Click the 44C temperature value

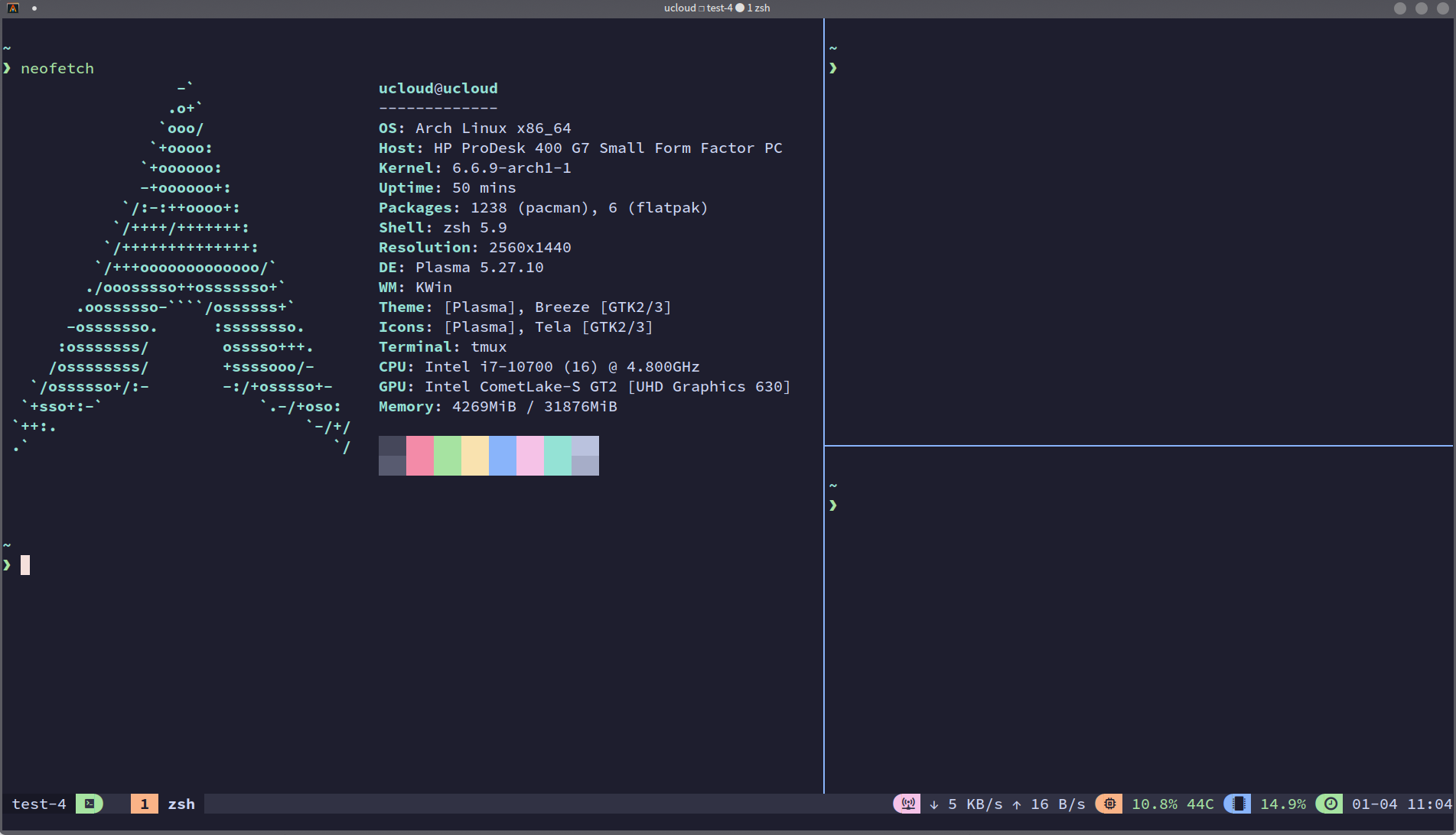pos(1200,804)
